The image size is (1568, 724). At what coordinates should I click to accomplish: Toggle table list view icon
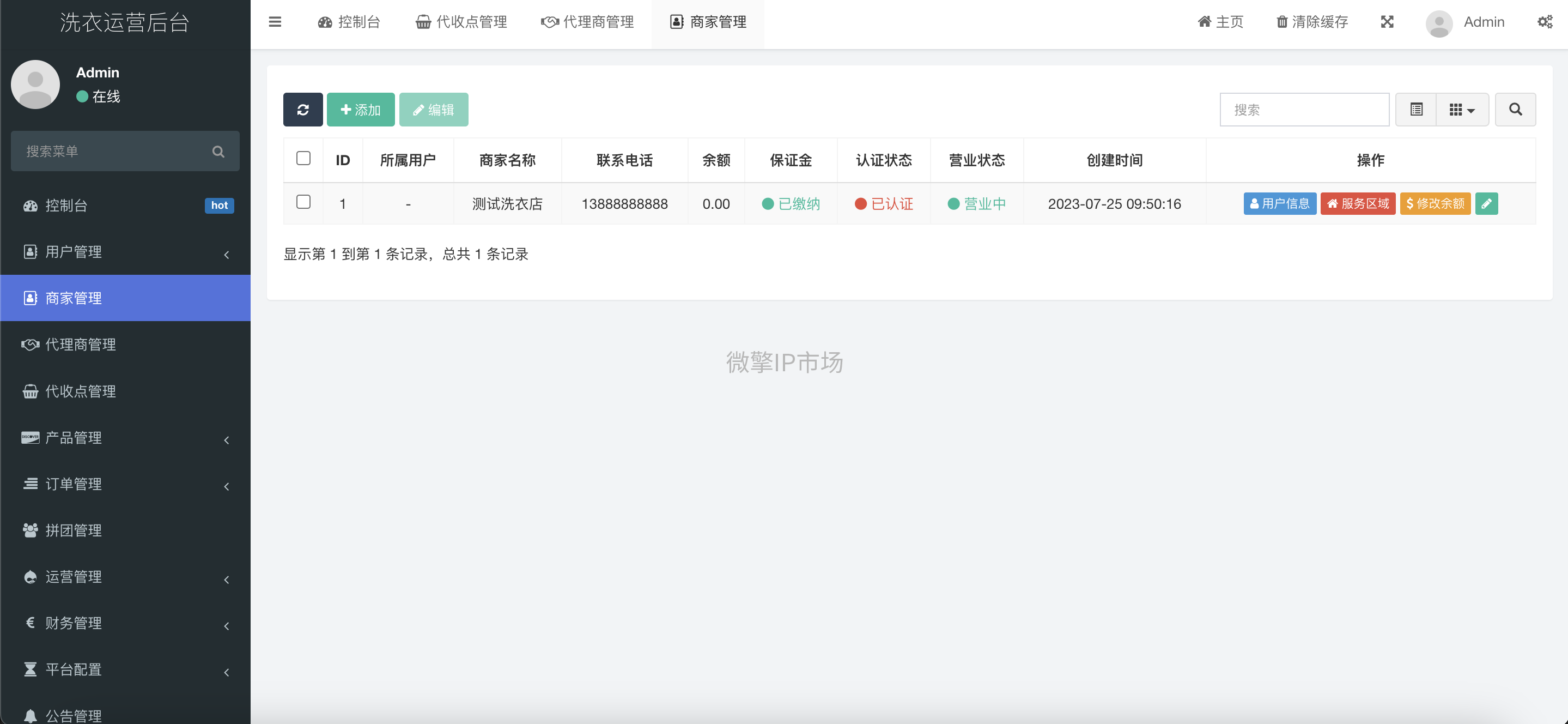(1416, 110)
